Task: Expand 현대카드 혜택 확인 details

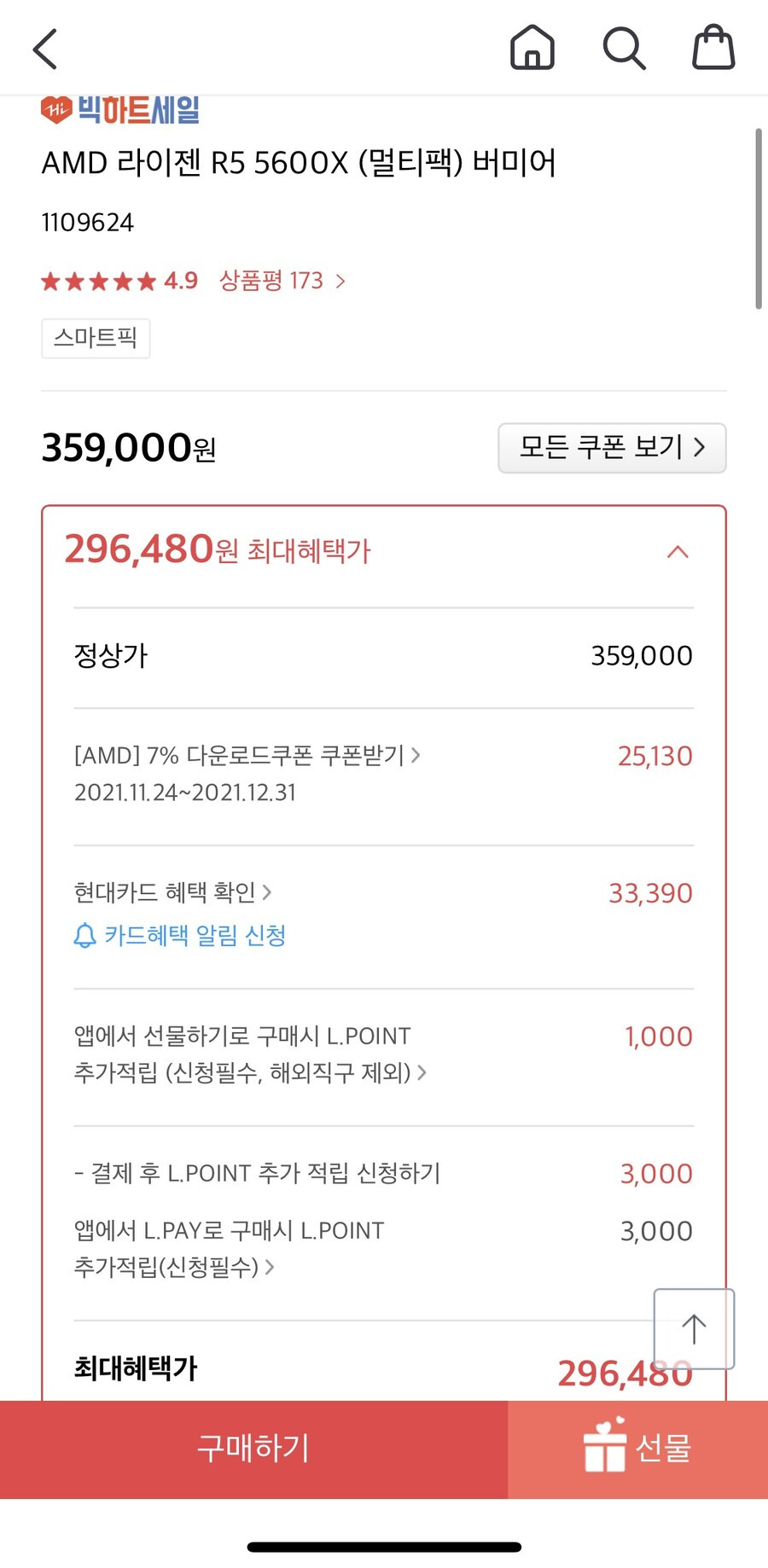Action: coord(172,892)
